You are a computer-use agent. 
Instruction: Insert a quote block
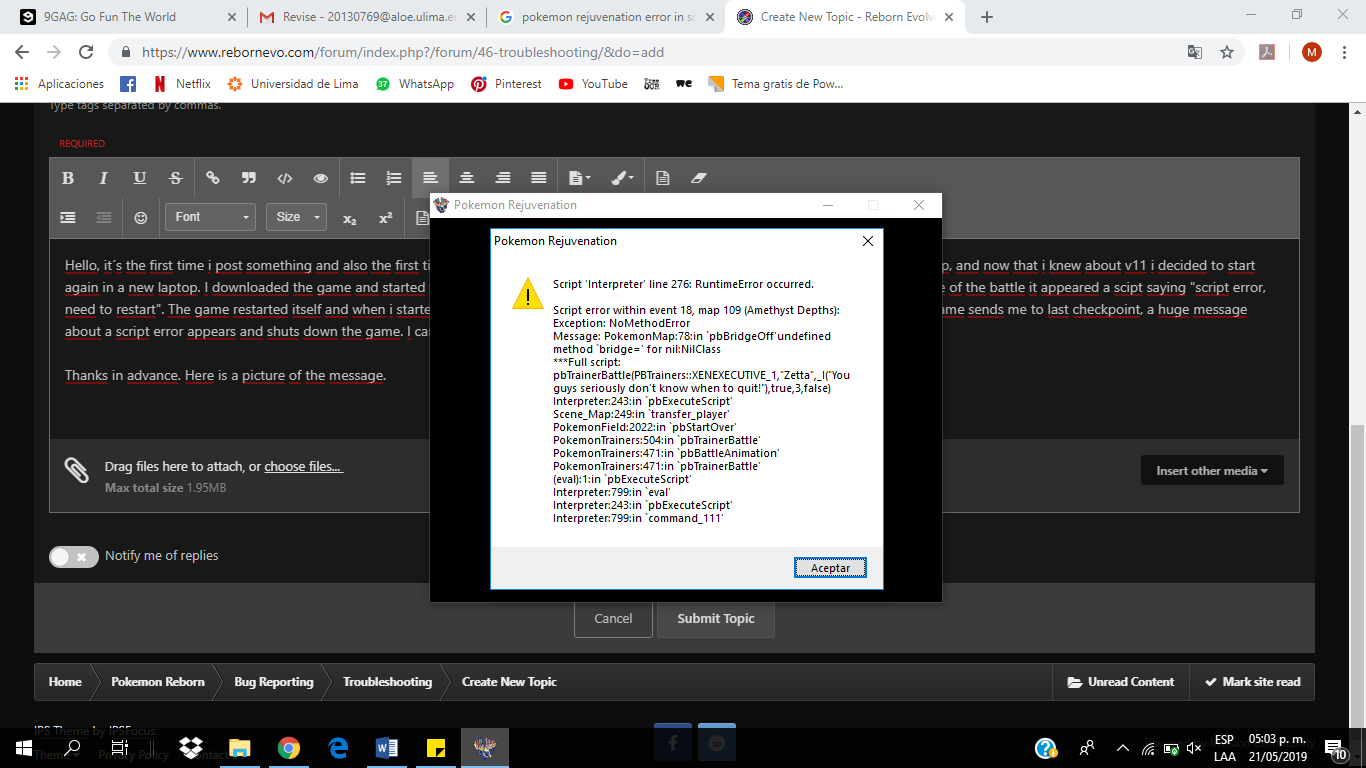[x=248, y=178]
